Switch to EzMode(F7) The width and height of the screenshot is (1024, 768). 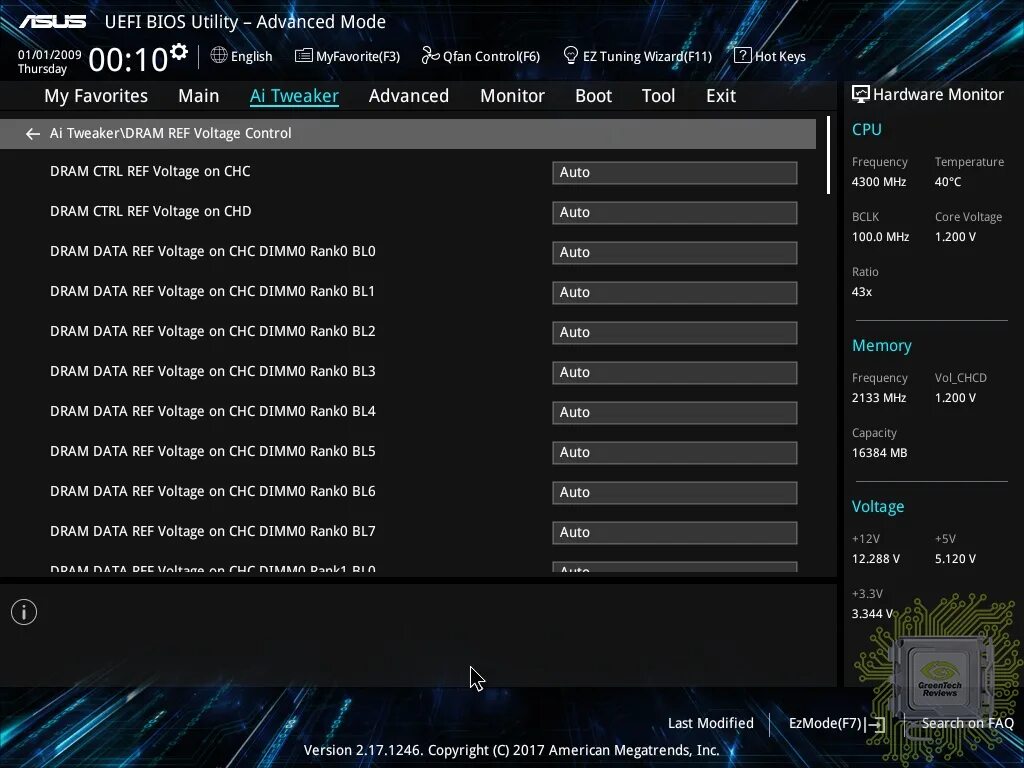click(x=837, y=724)
